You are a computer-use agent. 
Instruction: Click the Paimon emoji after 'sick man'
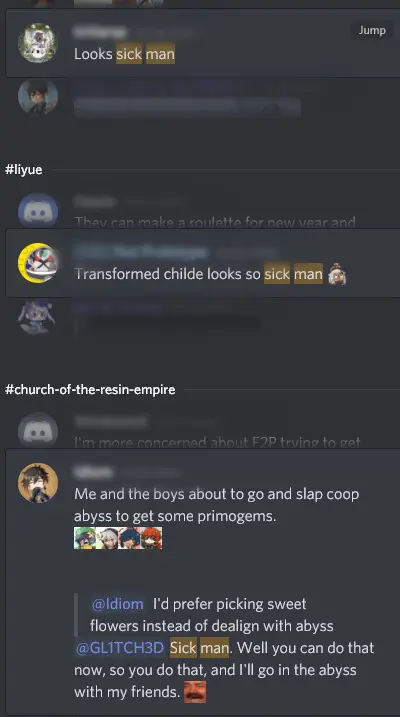(x=337, y=274)
